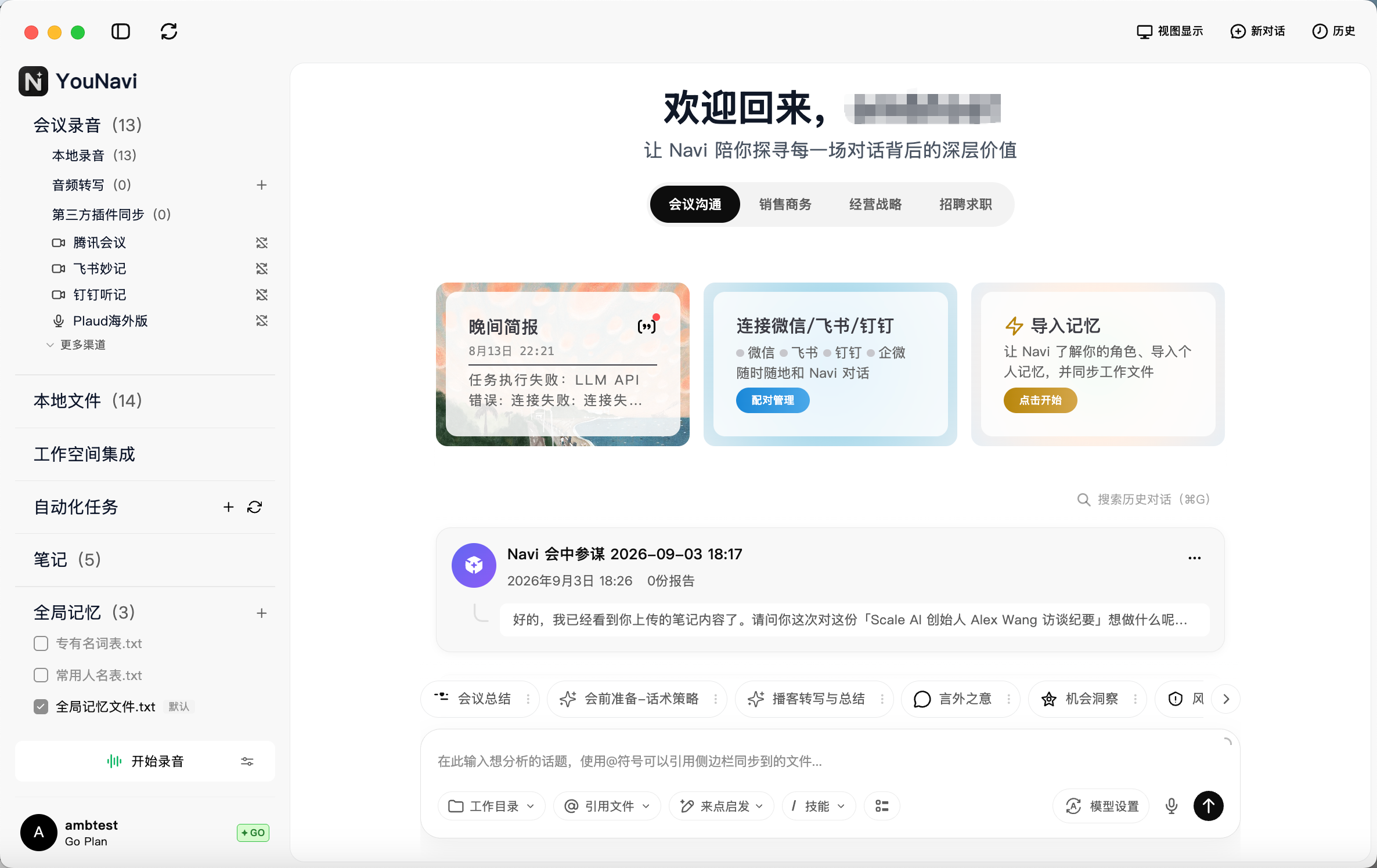1377x868 pixels.
Task: Open the conversation's three-dot menu
Action: tap(1195, 558)
